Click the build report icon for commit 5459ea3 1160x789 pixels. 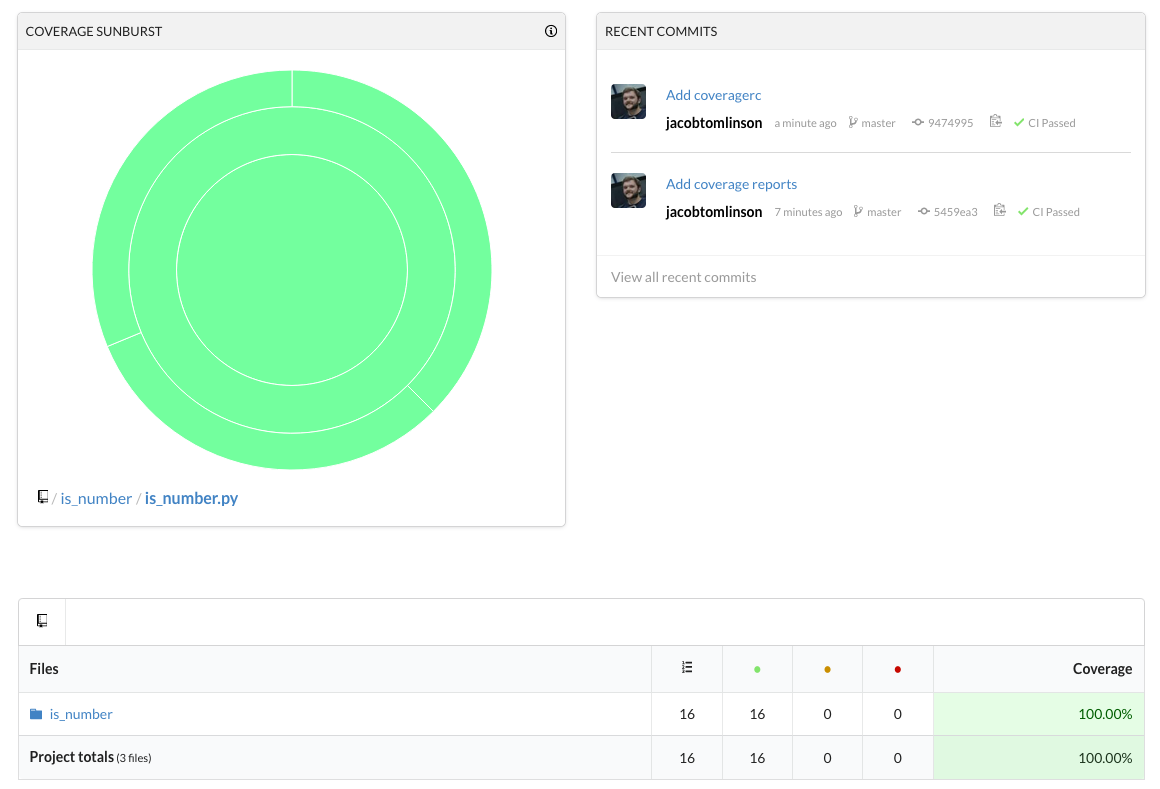[999, 211]
